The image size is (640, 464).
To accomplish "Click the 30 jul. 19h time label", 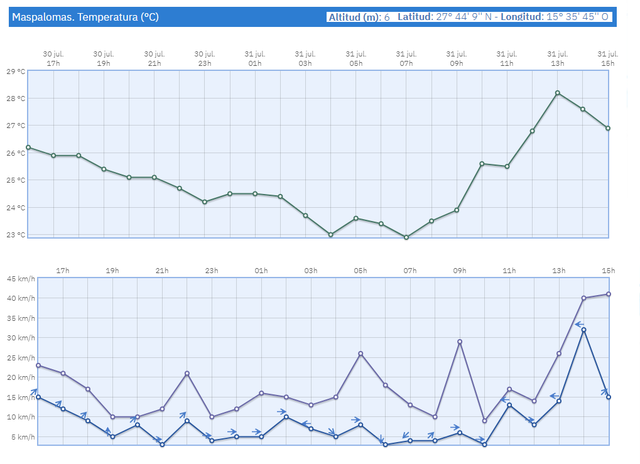I will (104, 58).
